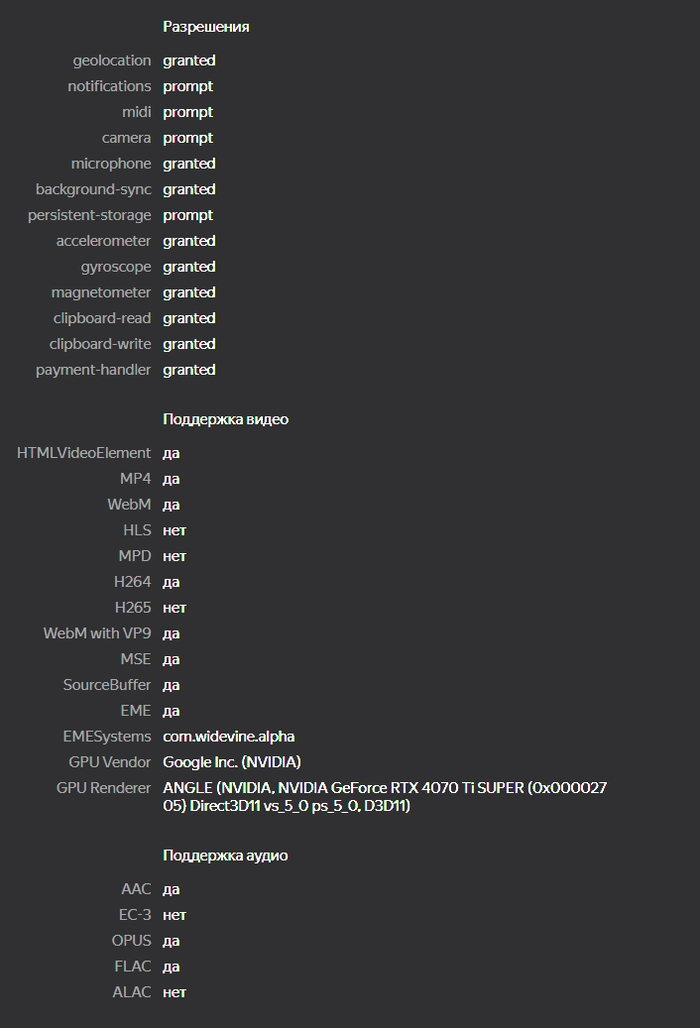The height and width of the screenshot is (1028, 700).
Task: Click the H265 row label
Action: (133, 608)
